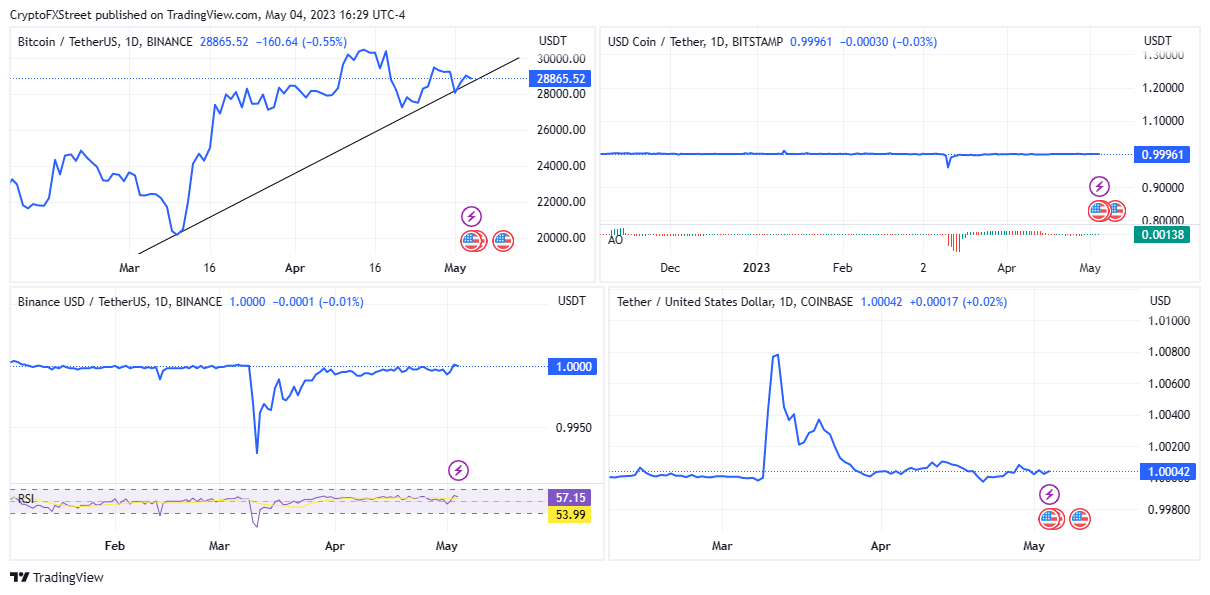The width and height of the screenshot is (1210, 595).
Task: Click the lightning event icon on the Tether/USD chart
Action: click(x=1049, y=495)
